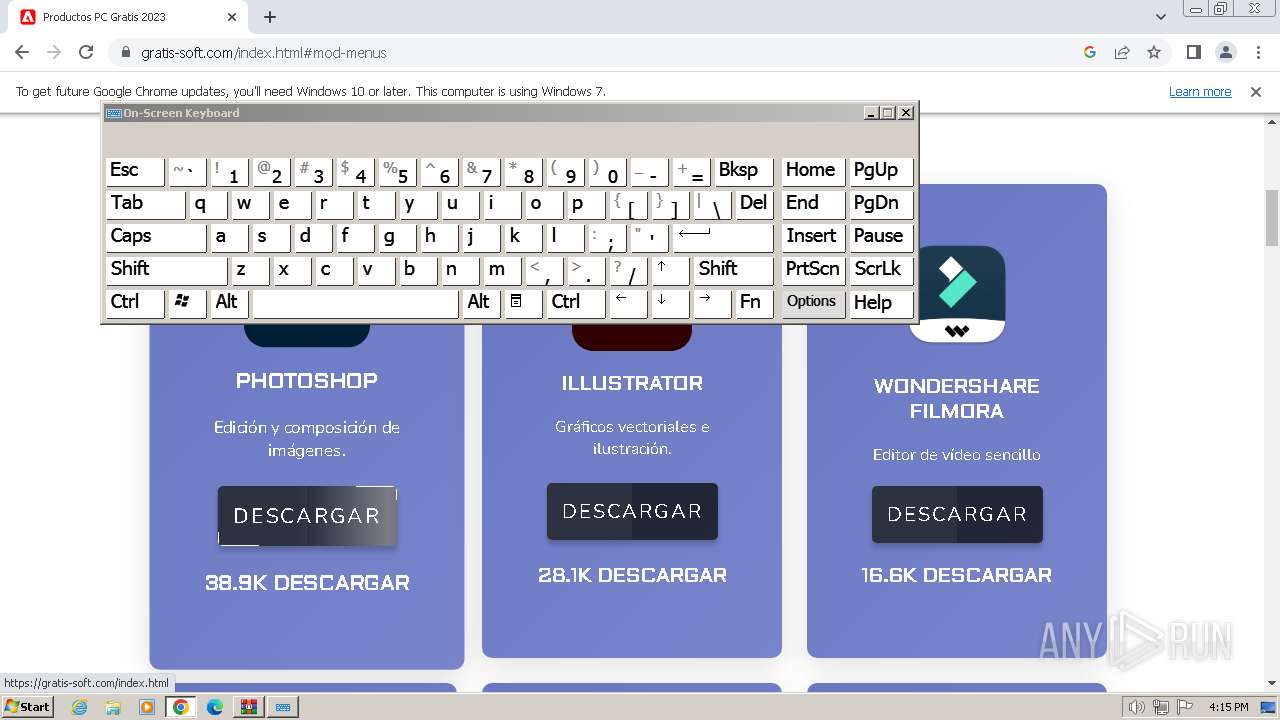The width and height of the screenshot is (1280, 720).
Task: Toggle the left Alt key on keyboard
Action: (x=229, y=303)
